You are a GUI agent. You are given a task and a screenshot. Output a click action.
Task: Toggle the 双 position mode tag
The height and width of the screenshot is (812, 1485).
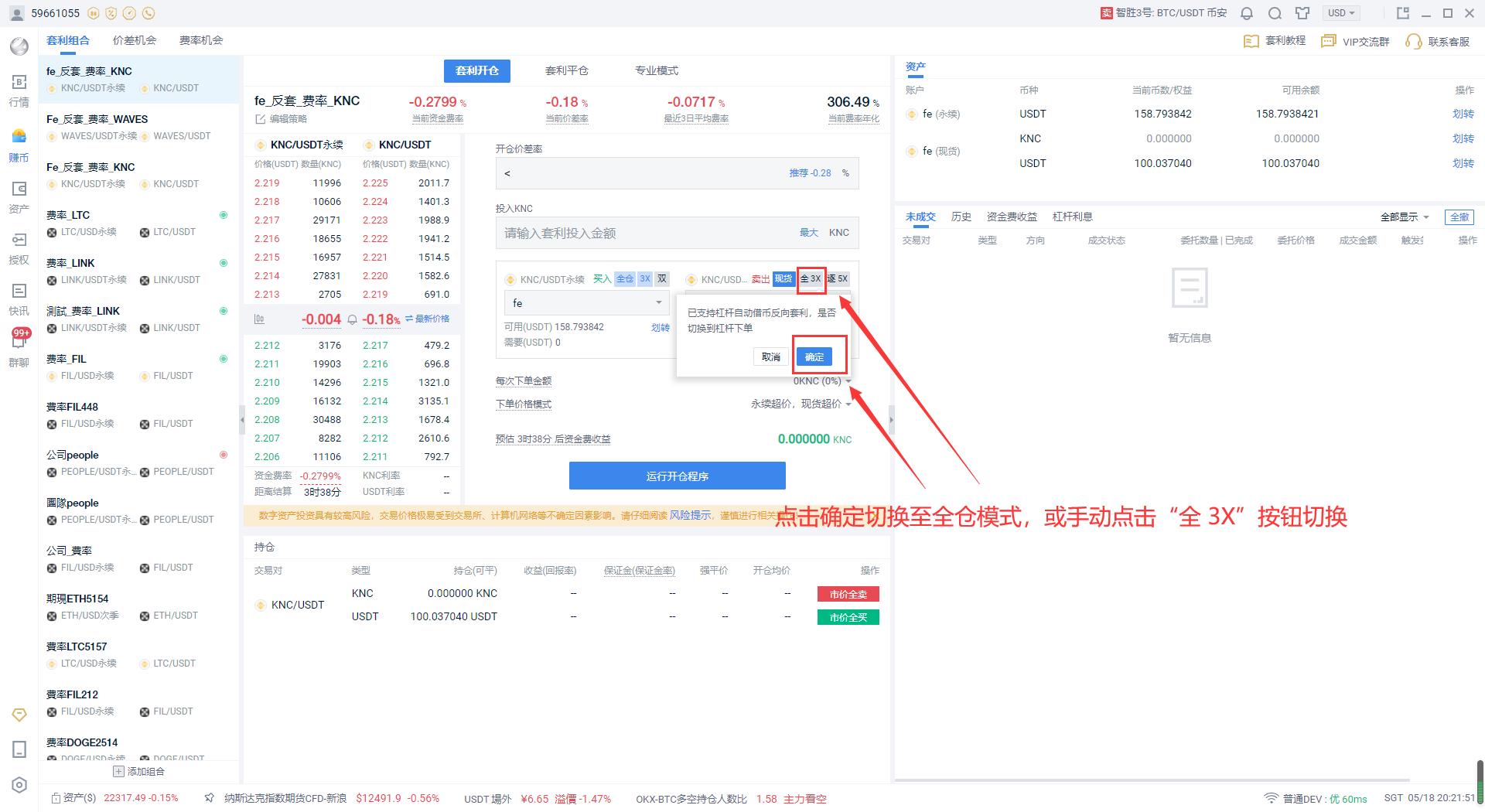coord(662,279)
